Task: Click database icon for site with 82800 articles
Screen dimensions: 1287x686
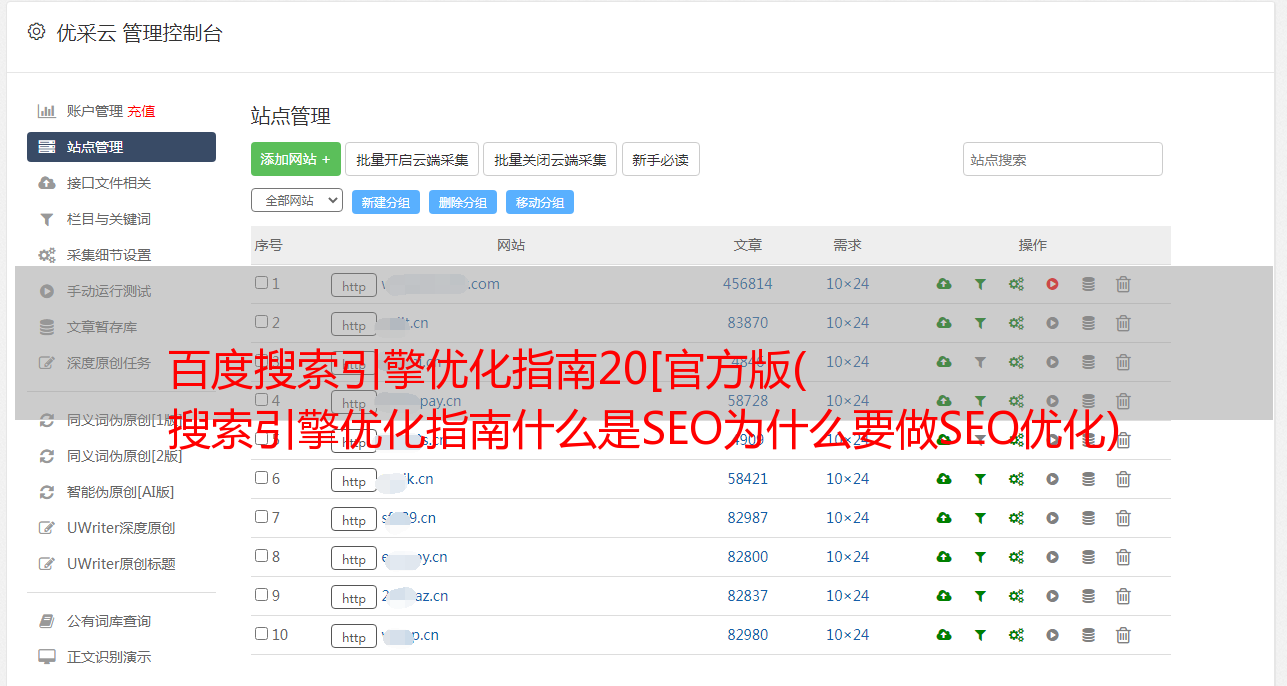Action: point(1088,557)
